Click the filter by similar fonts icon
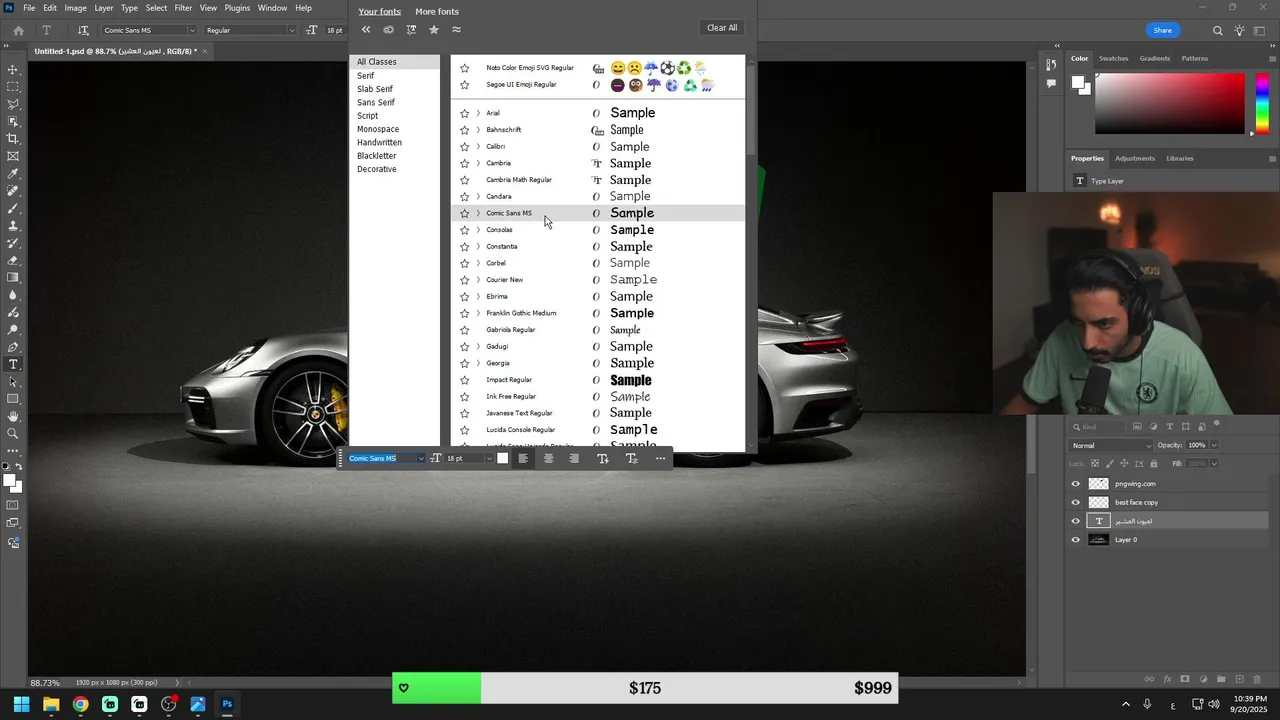 [x=456, y=29]
